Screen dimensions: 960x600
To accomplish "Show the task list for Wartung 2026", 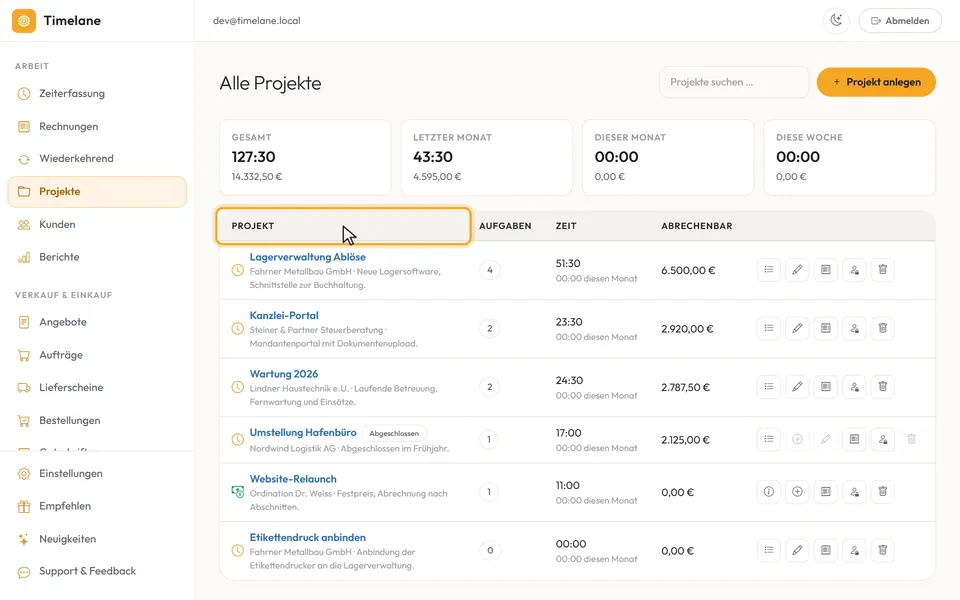I will click(x=768, y=386).
